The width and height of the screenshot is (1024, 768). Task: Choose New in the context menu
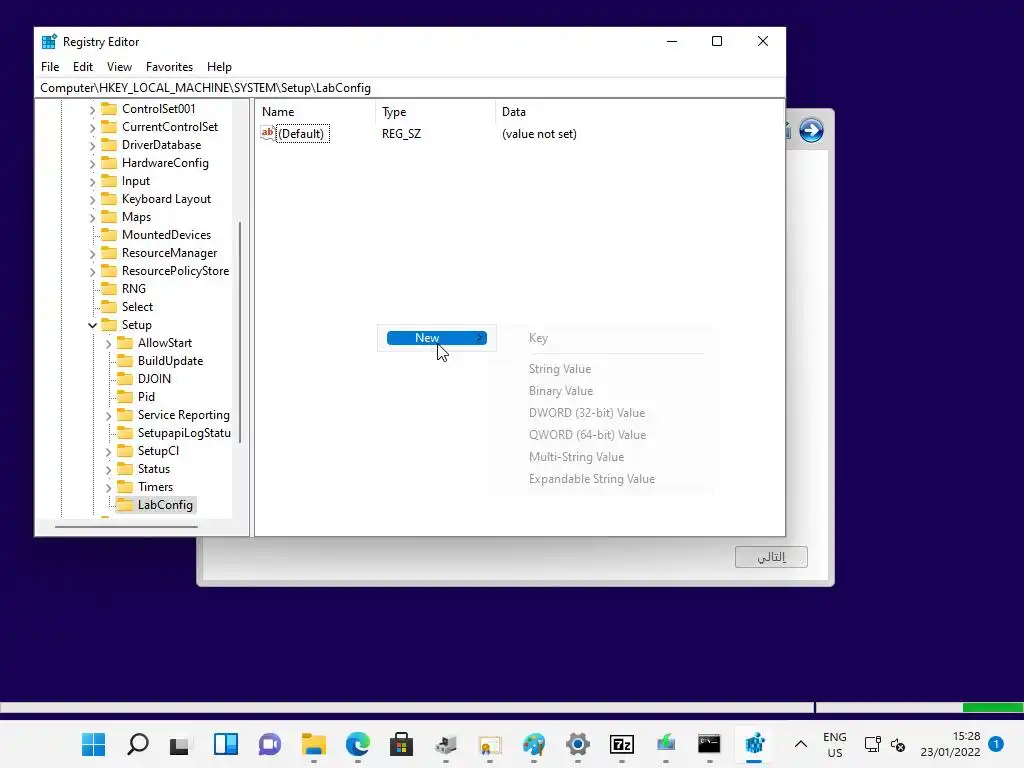tap(437, 338)
